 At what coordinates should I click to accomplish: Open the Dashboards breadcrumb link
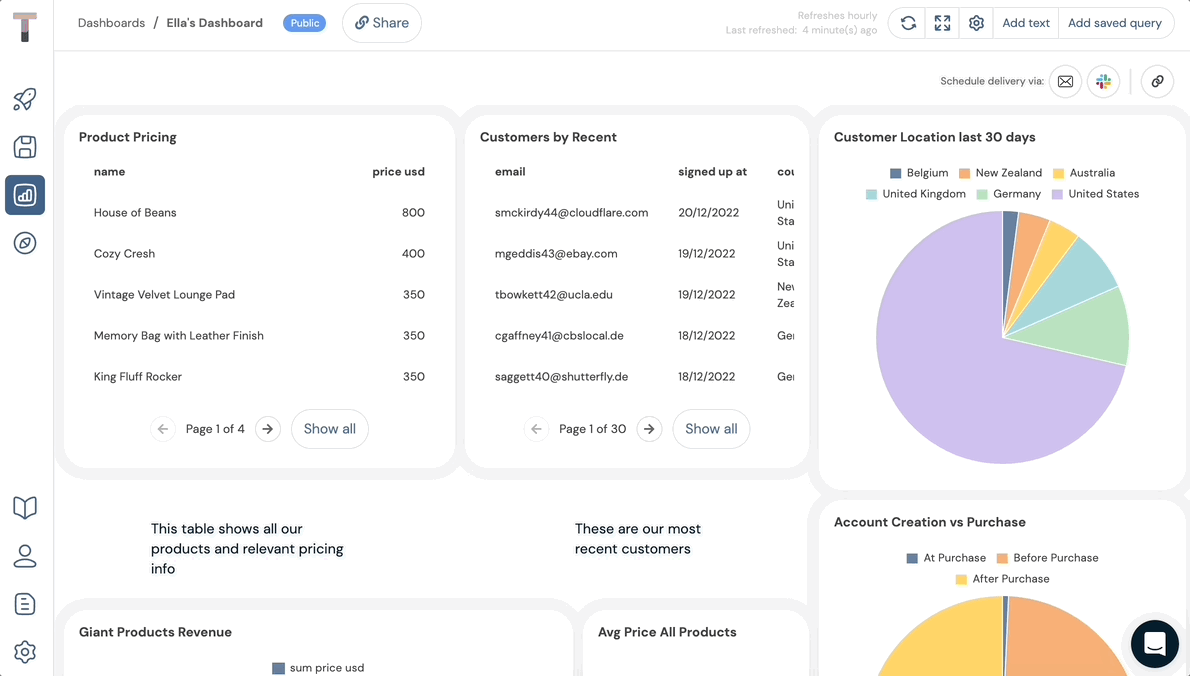click(112, 23)
